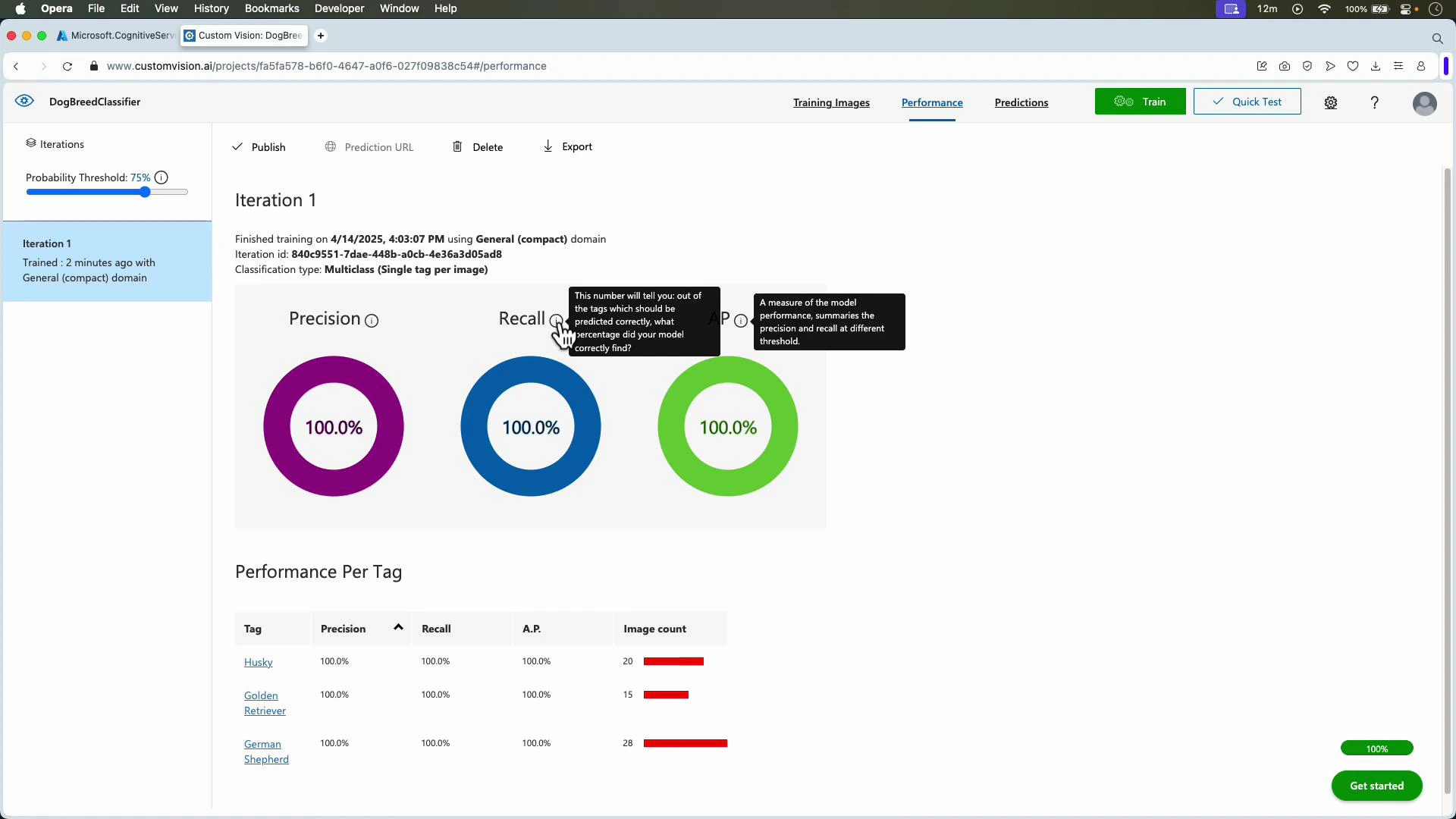The image size is (1456, 819).
Task: Click German Shepherd image count 28
Action: tap(628, 743)
